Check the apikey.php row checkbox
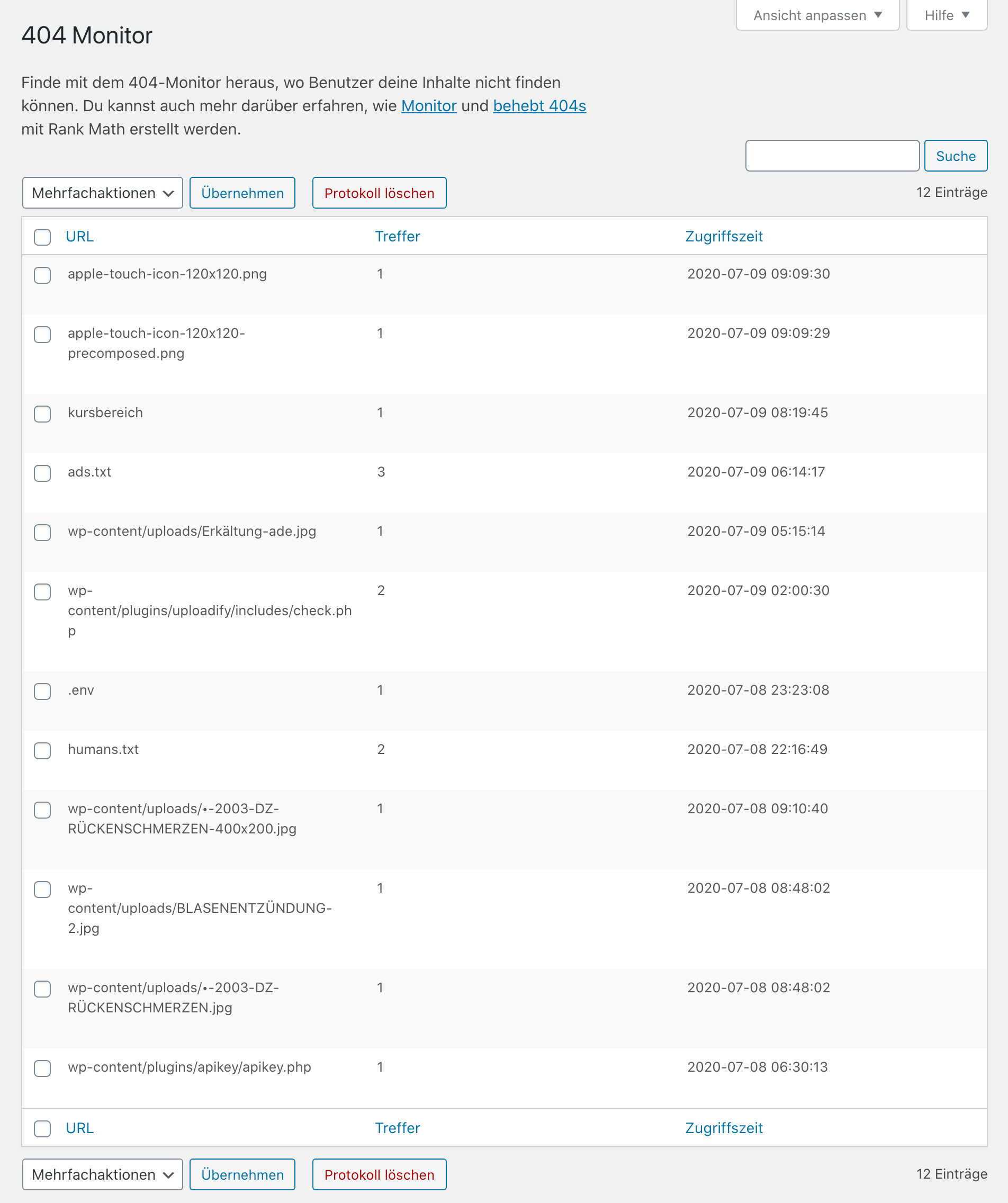 pos(42,1069)
